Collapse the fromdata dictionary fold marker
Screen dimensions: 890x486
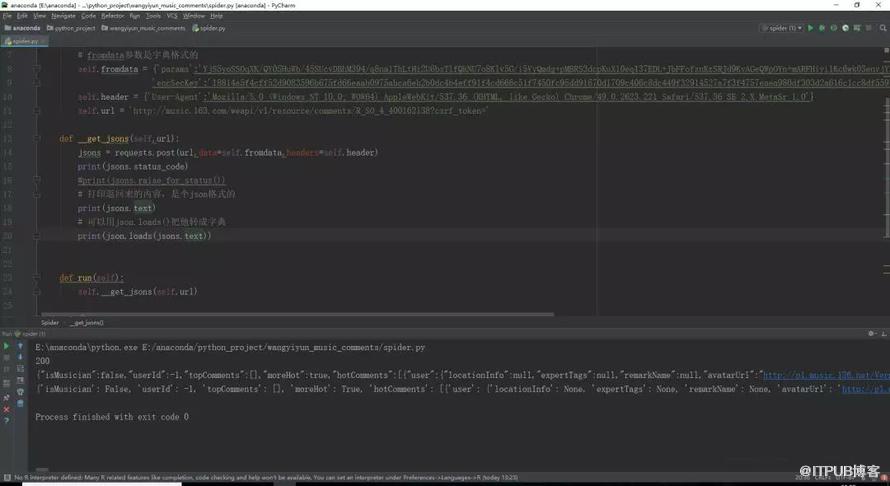[x=37, y=69]
